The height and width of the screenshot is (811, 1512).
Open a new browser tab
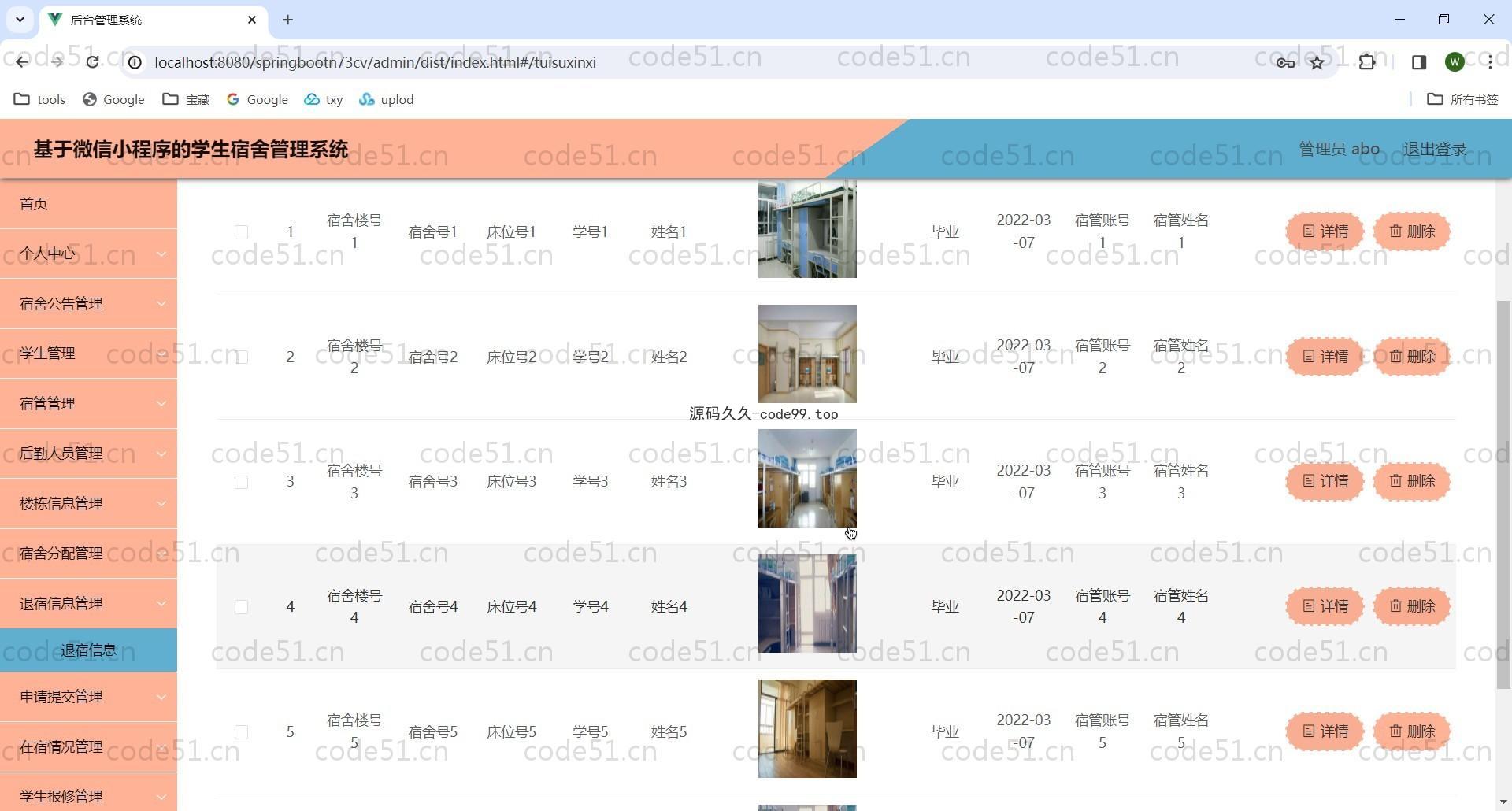click(x=287, y=20)
